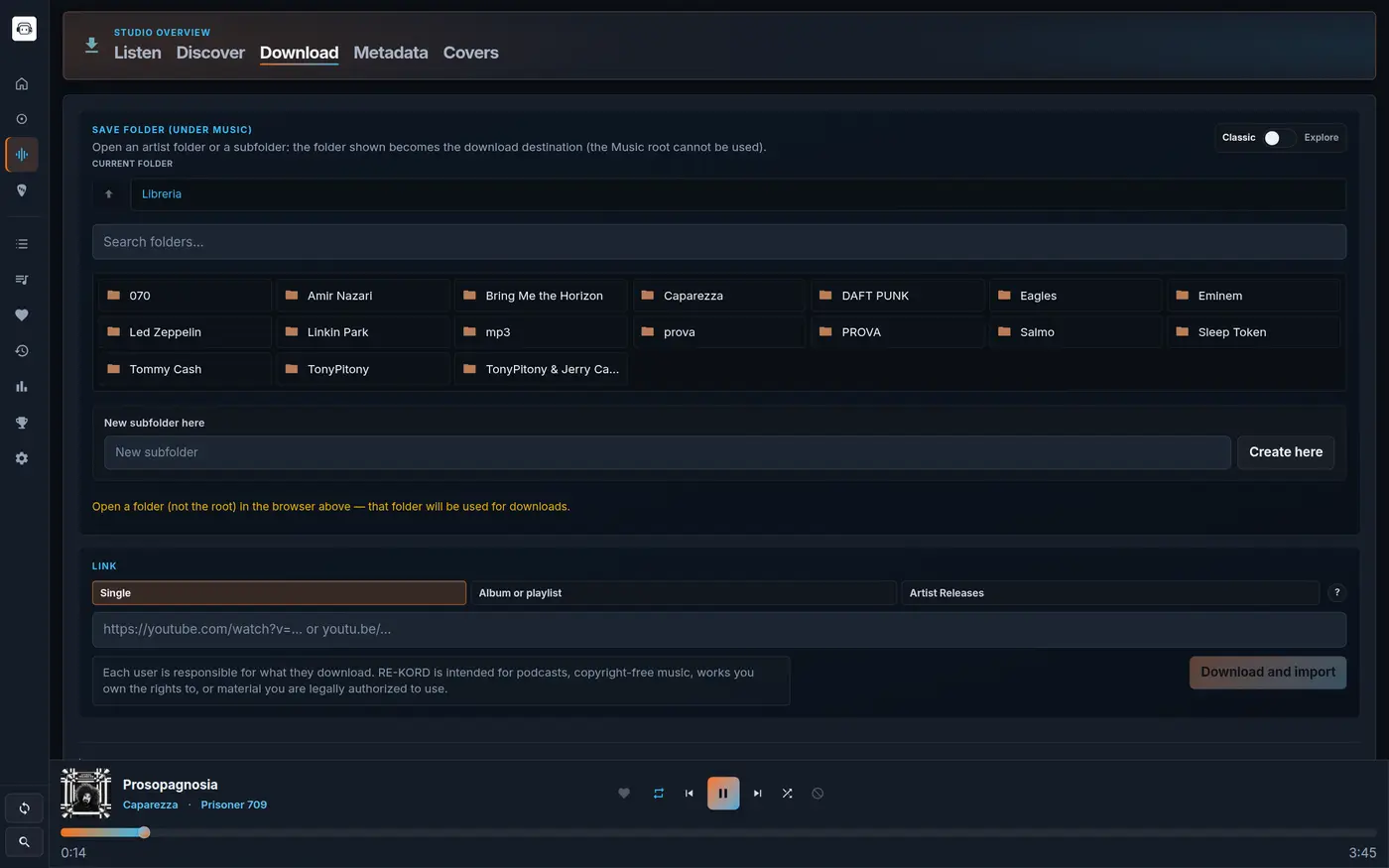Open the Sleep Token folder
The height and width of the screenshot is (868, 1389).
coord(1254,332)
